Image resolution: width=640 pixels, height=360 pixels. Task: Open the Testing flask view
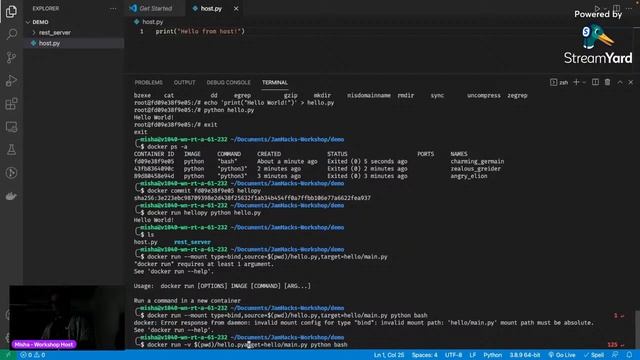[x=11, y=150]
